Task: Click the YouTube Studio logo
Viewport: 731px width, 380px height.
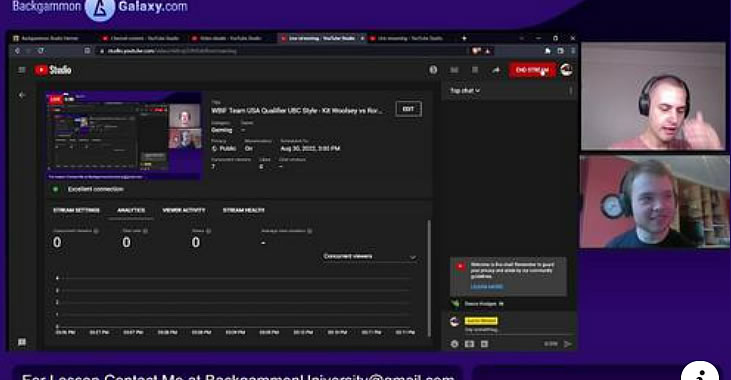Action: click(x=53, y=70)
